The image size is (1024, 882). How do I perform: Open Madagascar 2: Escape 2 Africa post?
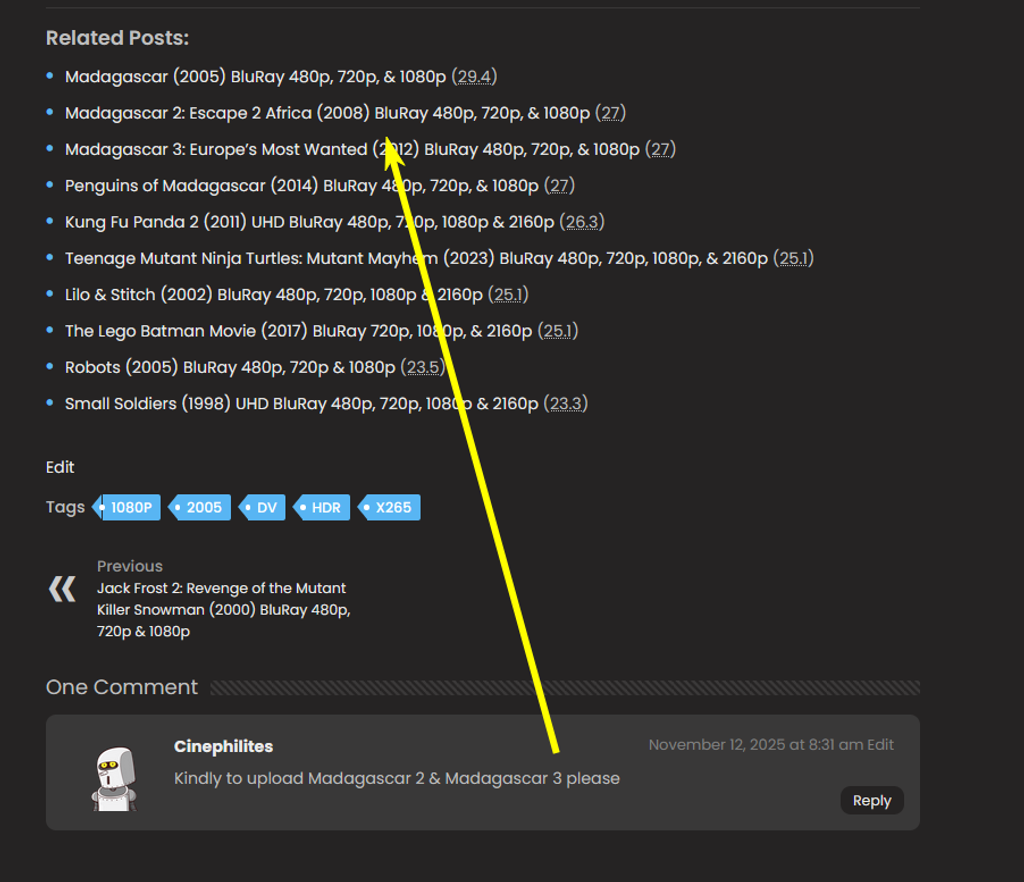coord(327,114)
